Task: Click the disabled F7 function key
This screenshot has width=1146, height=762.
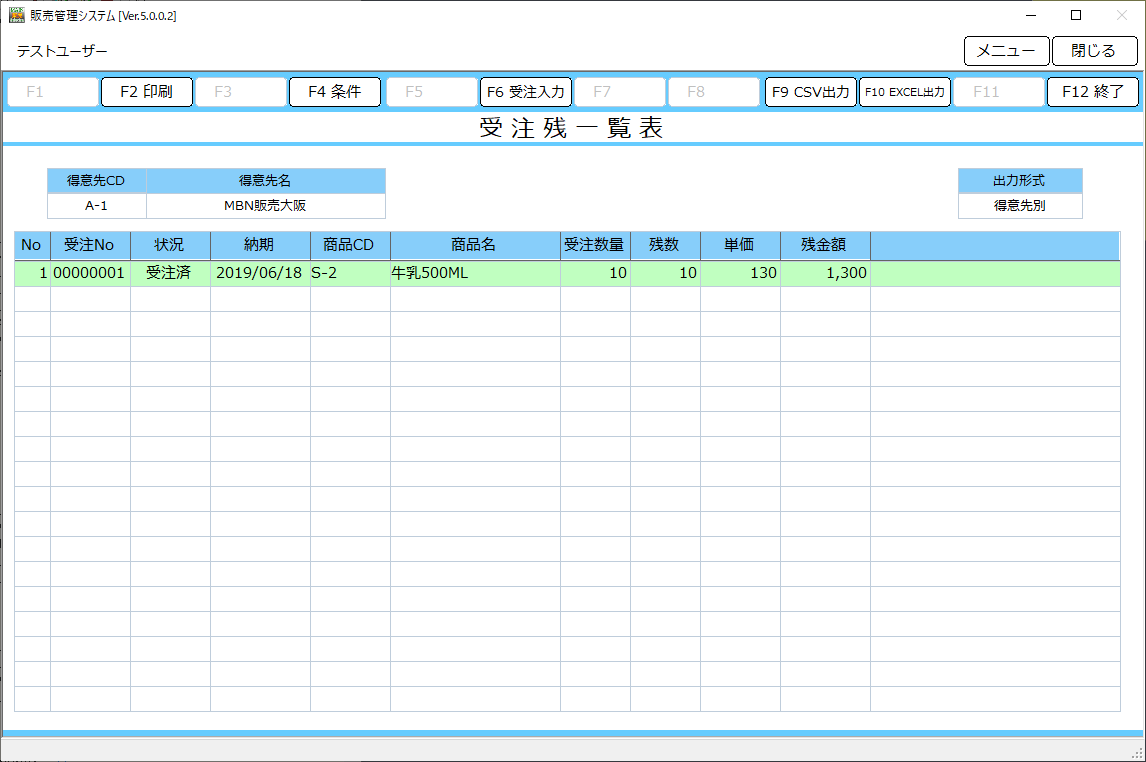Action: coord(620,92)
